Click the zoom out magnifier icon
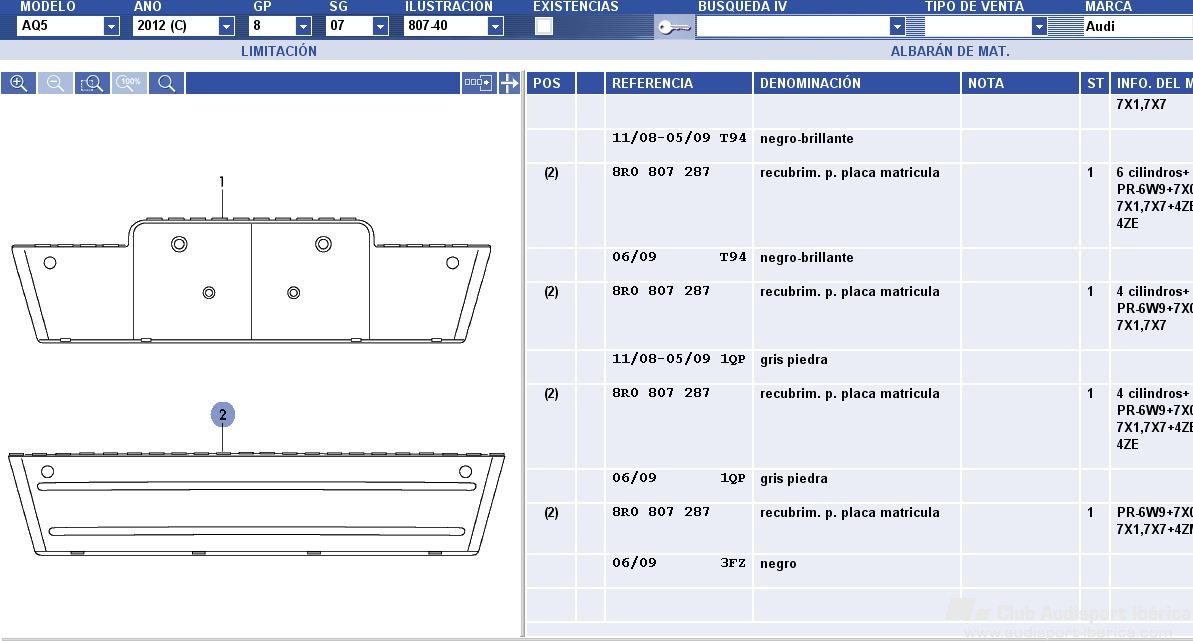The image size is (1193, 641). coord(55,84)
